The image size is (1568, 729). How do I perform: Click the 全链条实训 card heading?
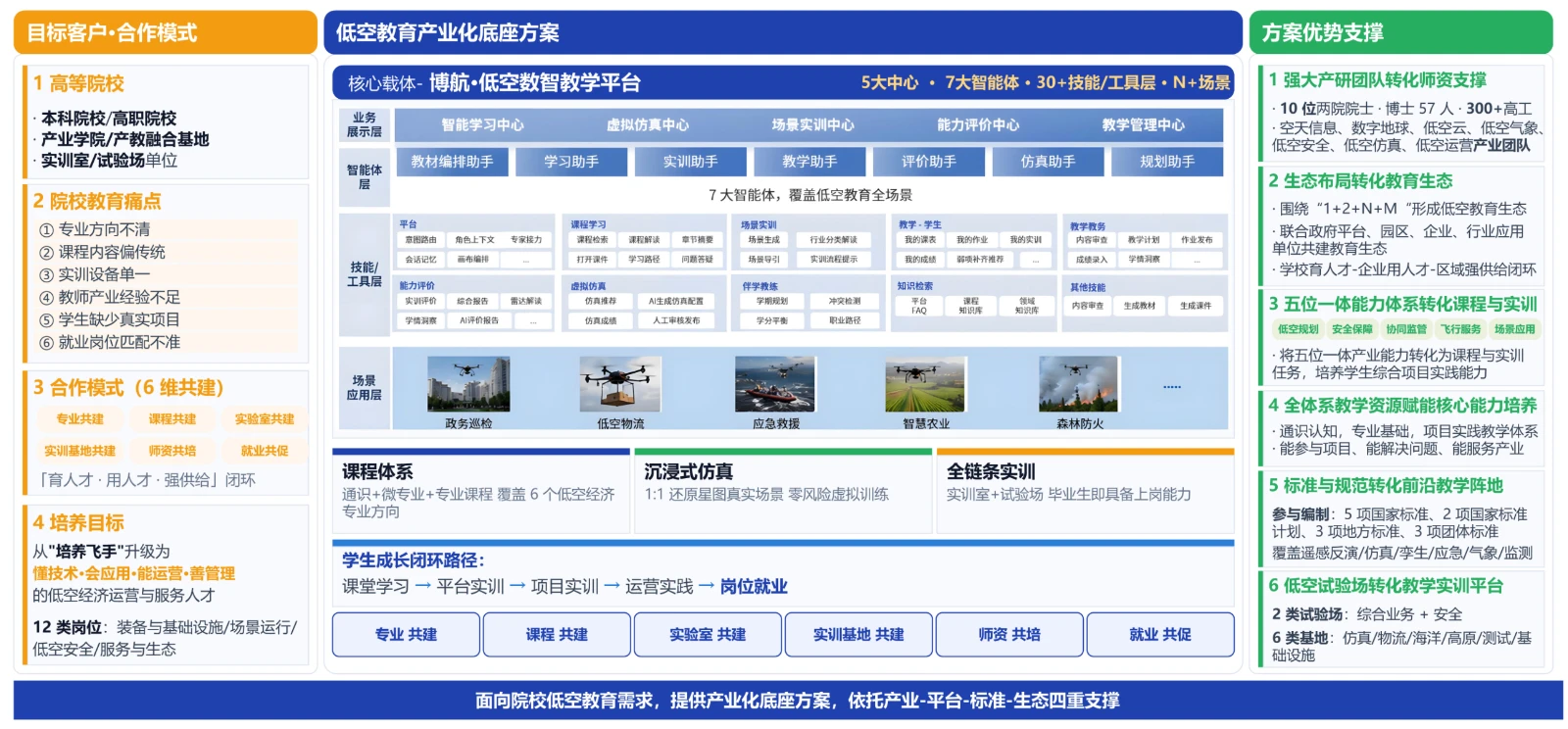(991, 471)
